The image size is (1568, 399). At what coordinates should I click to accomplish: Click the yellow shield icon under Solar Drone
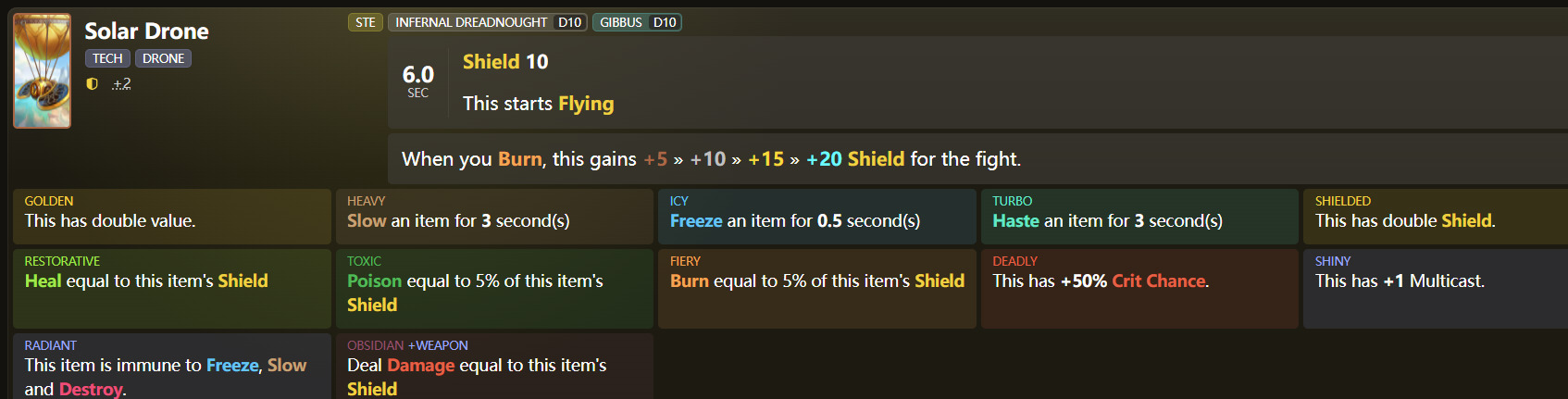(x=92, y=83)
